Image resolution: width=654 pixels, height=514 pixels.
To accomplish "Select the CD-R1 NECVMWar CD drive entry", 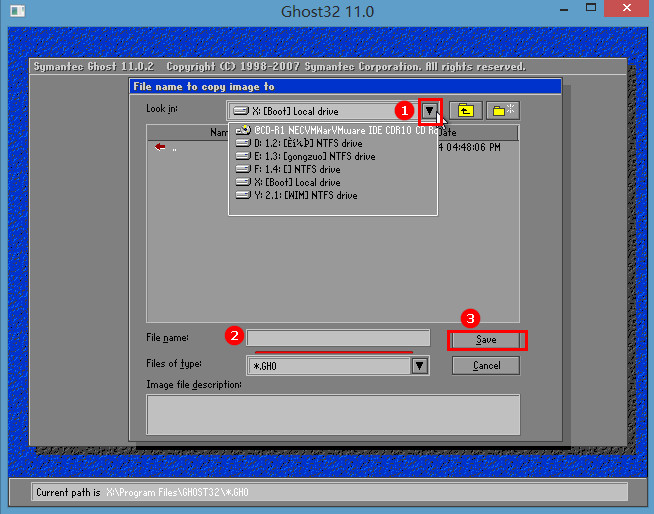I will 333,130.
